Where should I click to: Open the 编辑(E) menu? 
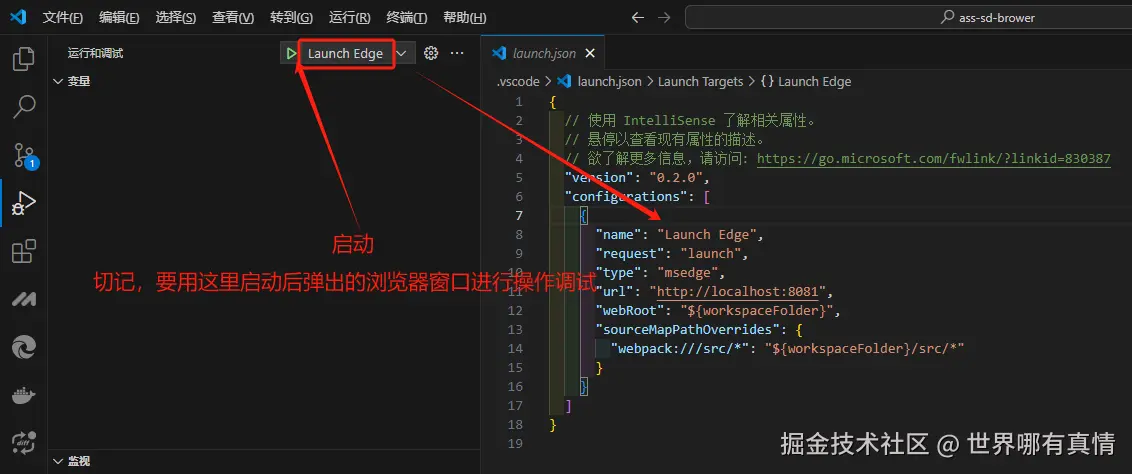click(119, 17)
